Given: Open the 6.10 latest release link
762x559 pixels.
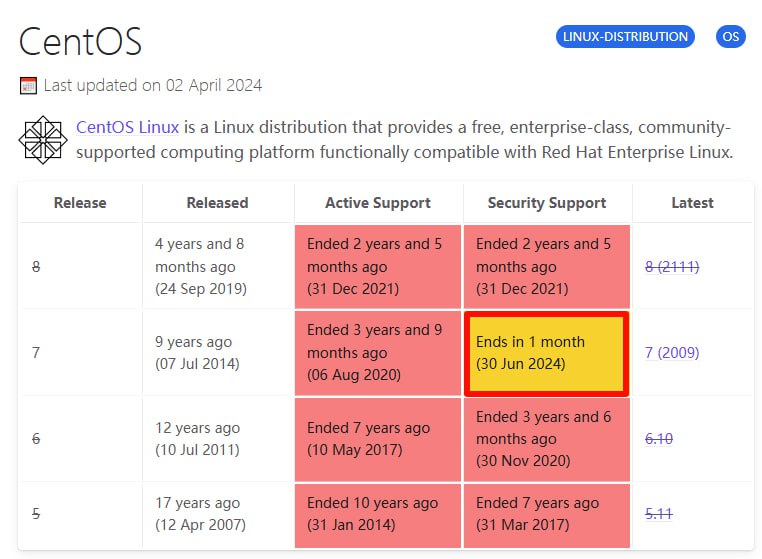Looking at the screenshot, I should pos(658,438).
